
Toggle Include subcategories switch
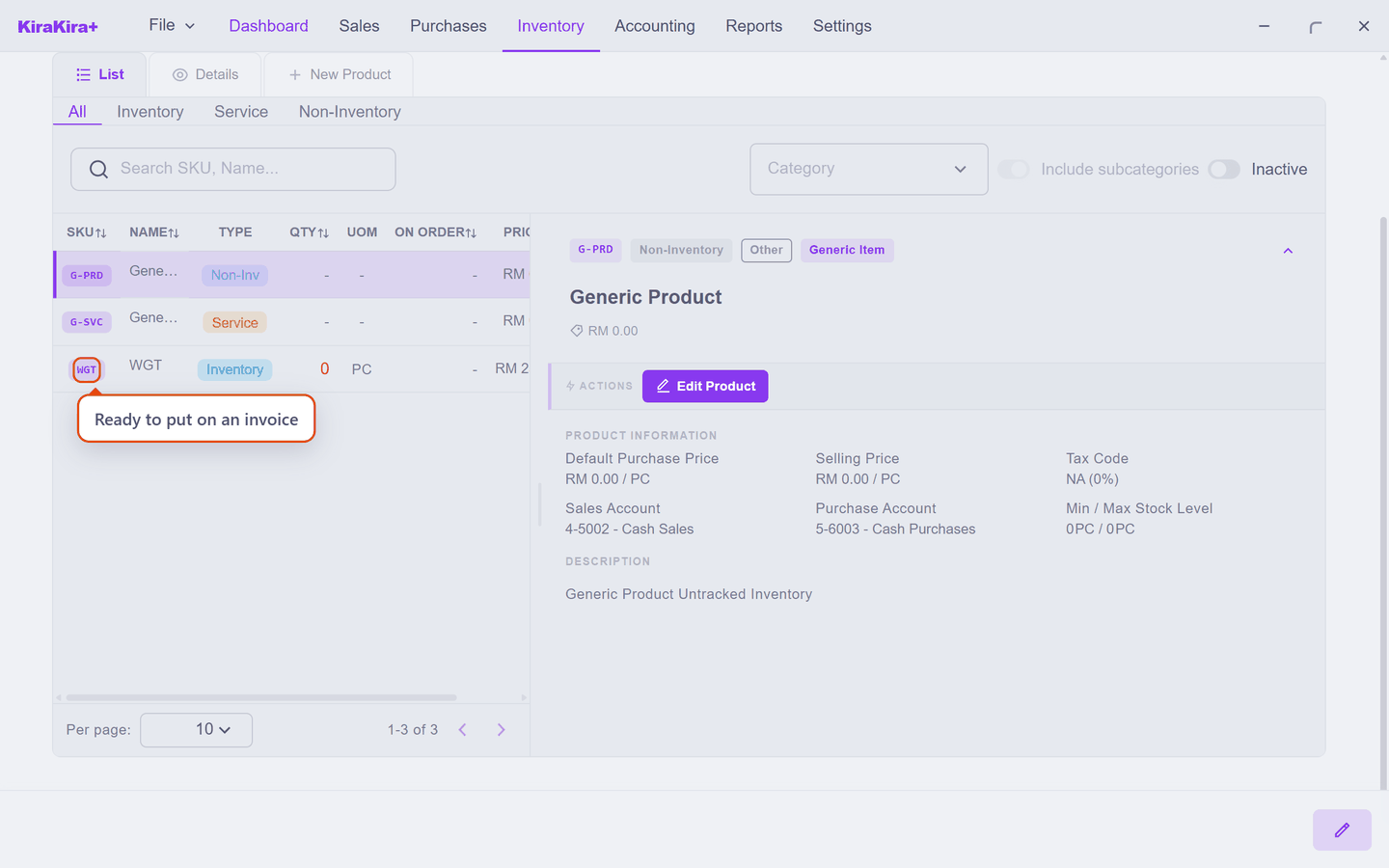pyautogui.click(x=1013, y=170)
